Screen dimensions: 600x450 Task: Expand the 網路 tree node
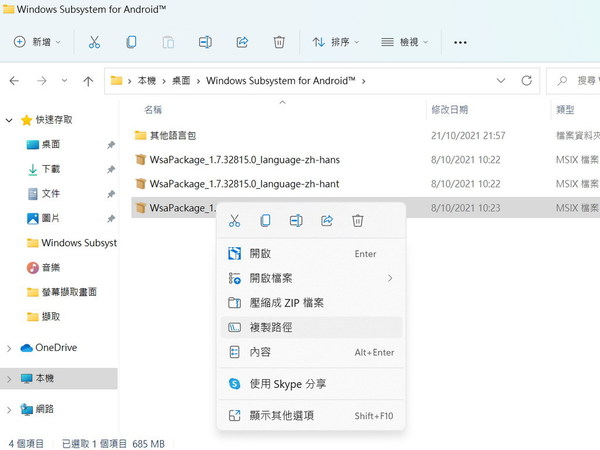[x=9, y=410]
